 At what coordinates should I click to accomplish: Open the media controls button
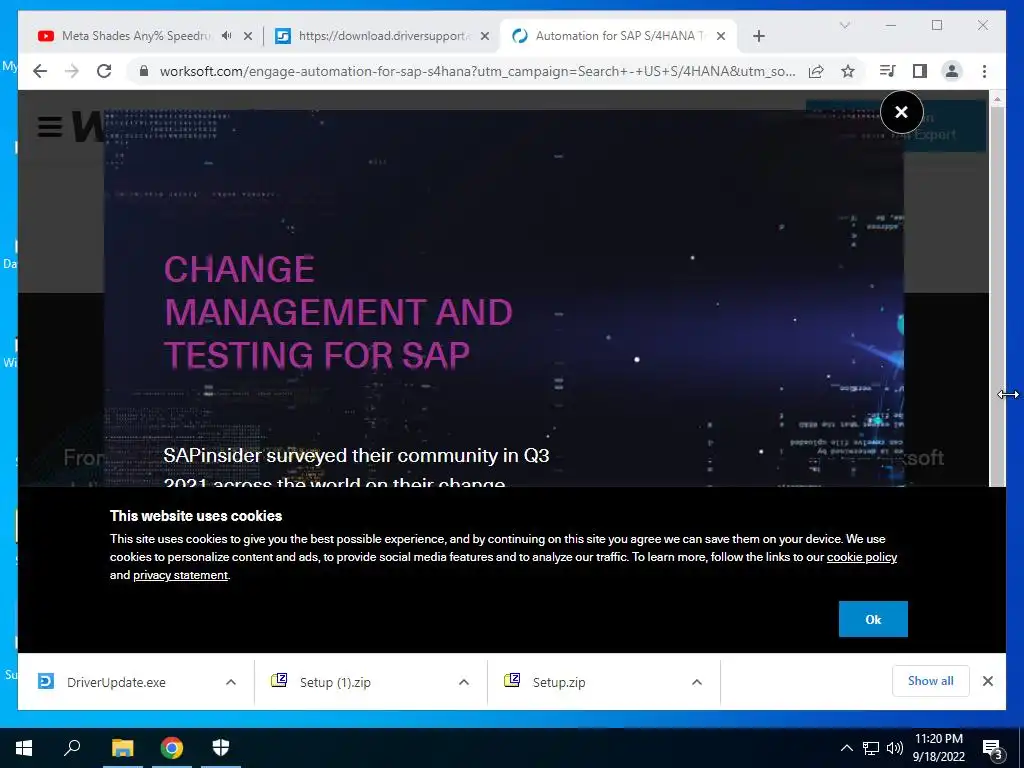coord(888,71)
